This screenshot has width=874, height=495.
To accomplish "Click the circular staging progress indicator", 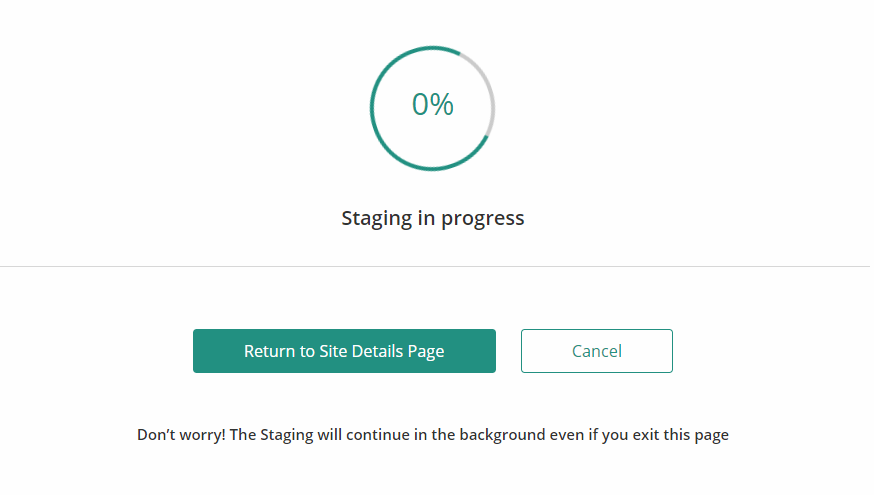I will coord(432,108).
